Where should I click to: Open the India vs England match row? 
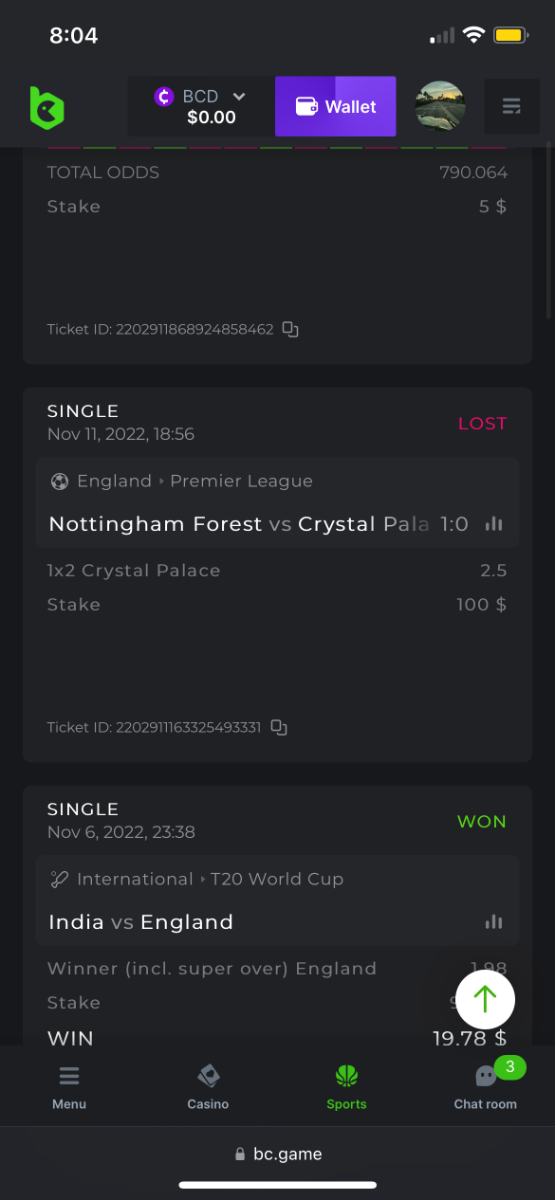[277, 922]
